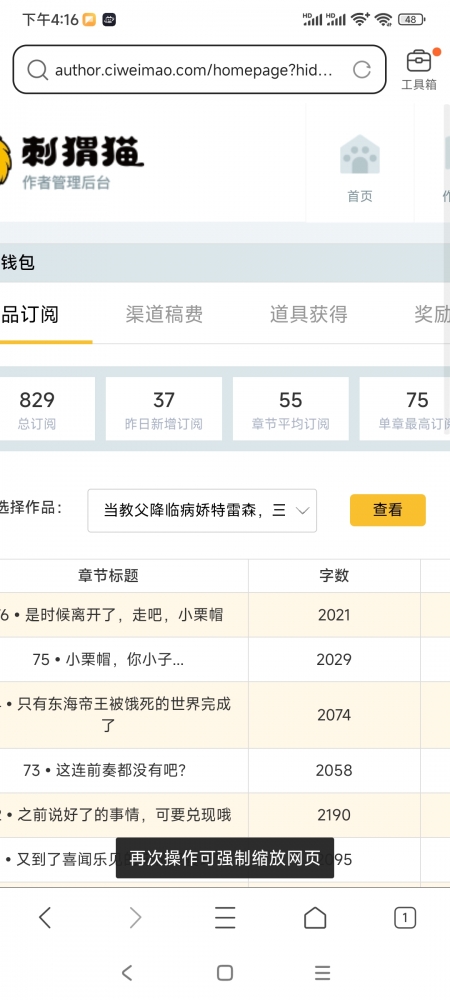Select chapter 75 • 小栗帽，你小子...
This screenshot has height=1000, width=450.
[108, 659]
